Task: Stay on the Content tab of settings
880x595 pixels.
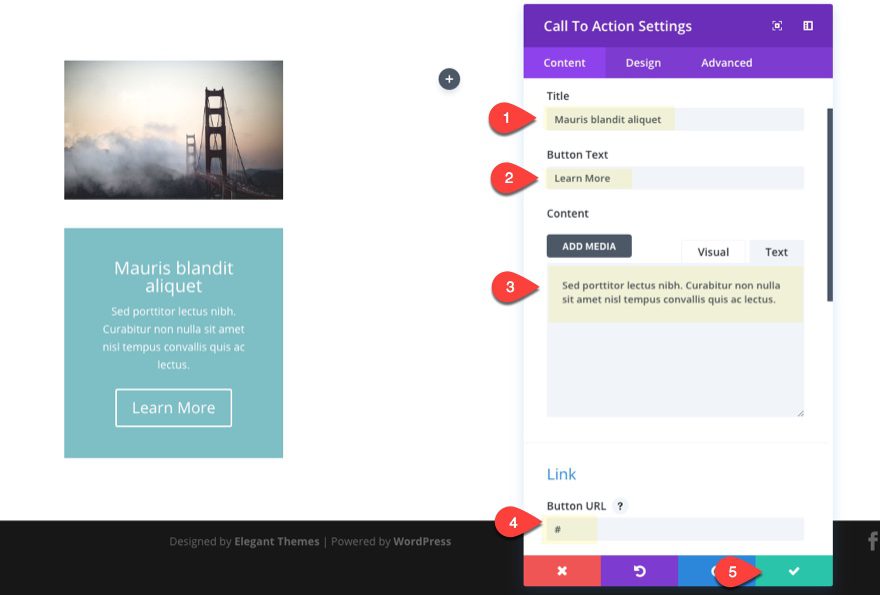Action: 564,63
